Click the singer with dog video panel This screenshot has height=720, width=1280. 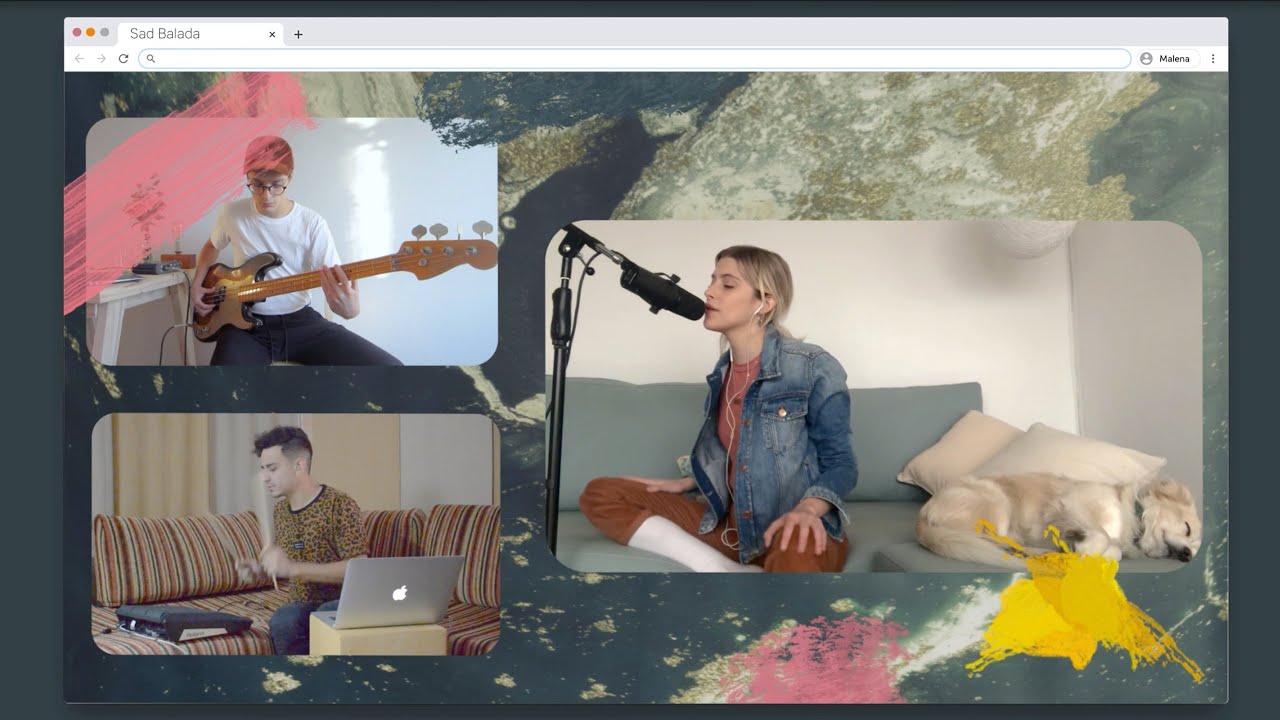[874, 396]
